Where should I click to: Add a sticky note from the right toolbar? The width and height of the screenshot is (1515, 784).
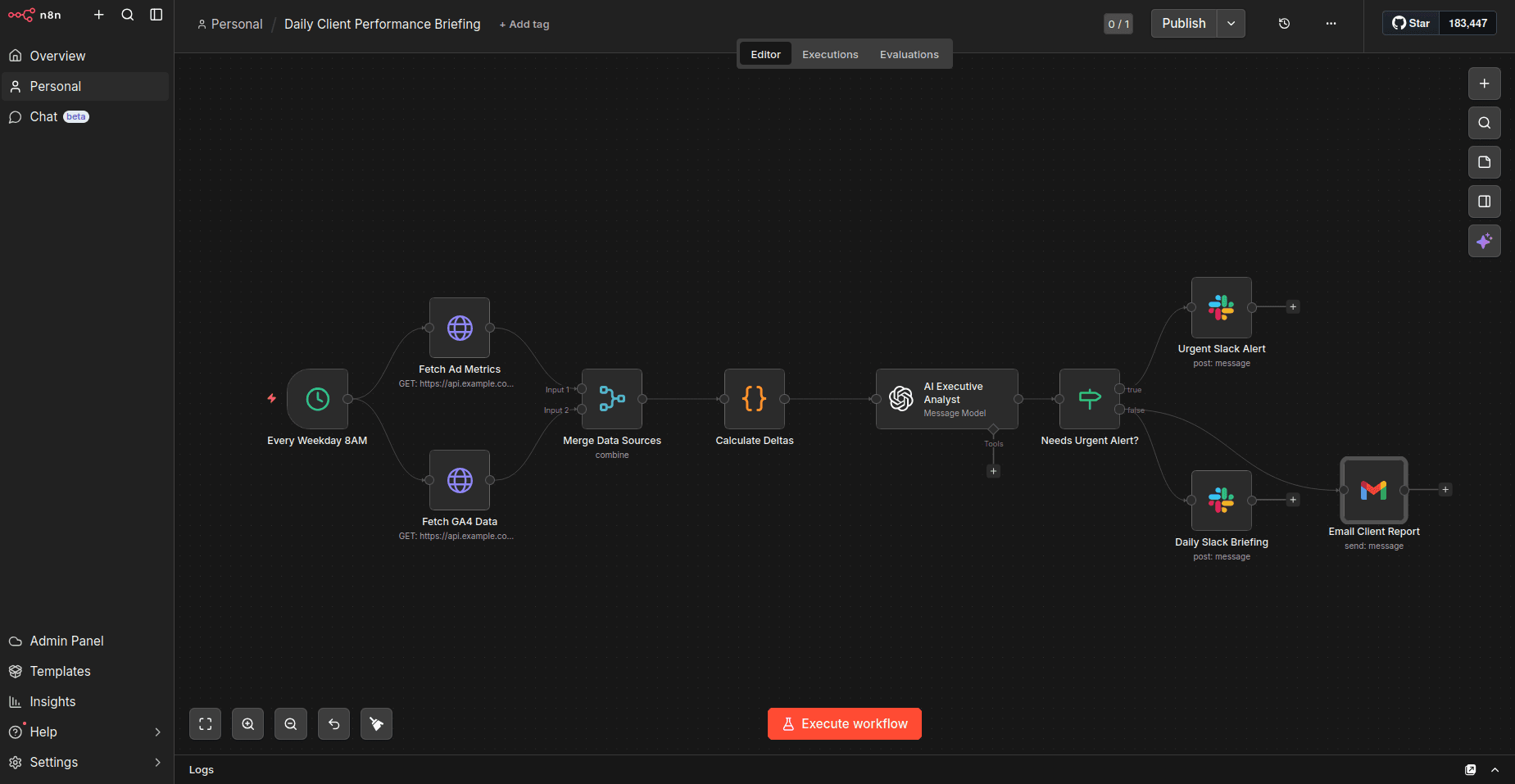[1483, 162]
